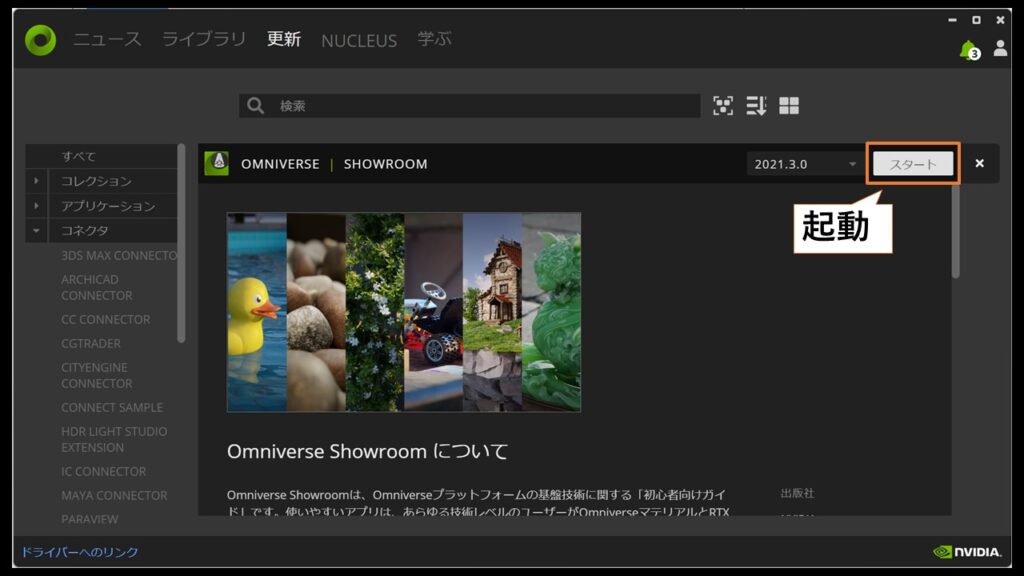Image resolution: width=1024 pixels, height=576 pixels.
Task: Switch to grid view icon
Action: point(789,106)
